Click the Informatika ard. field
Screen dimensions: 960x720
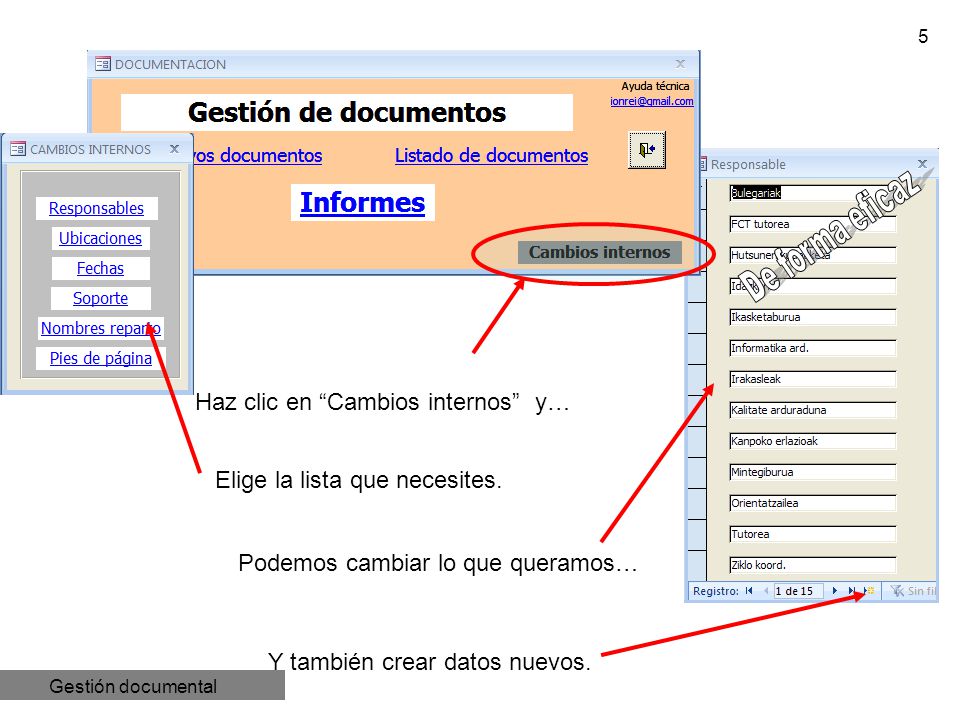pyautogui.click(x=813, y=348)
